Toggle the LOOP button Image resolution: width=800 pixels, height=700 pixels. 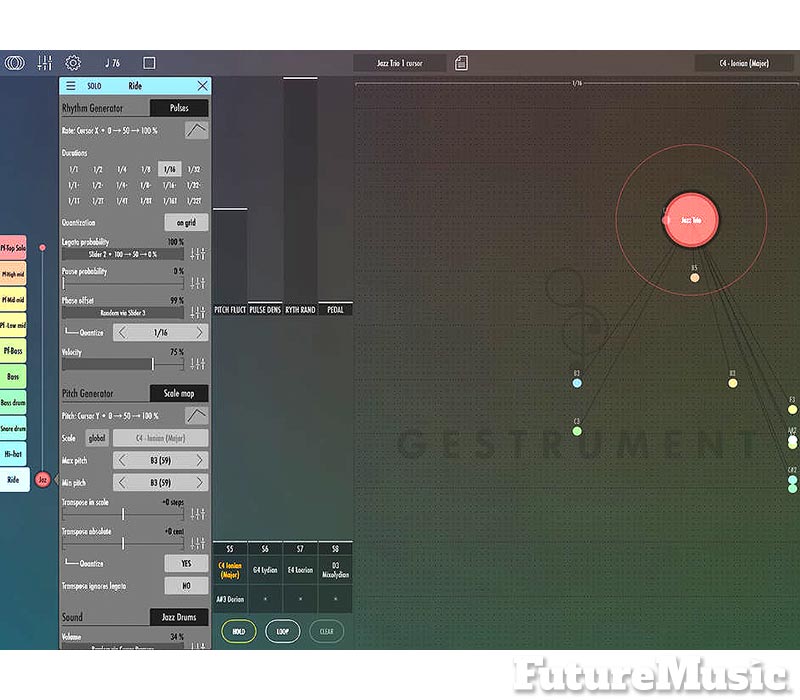pyautogui.click(x=283, y=631)
